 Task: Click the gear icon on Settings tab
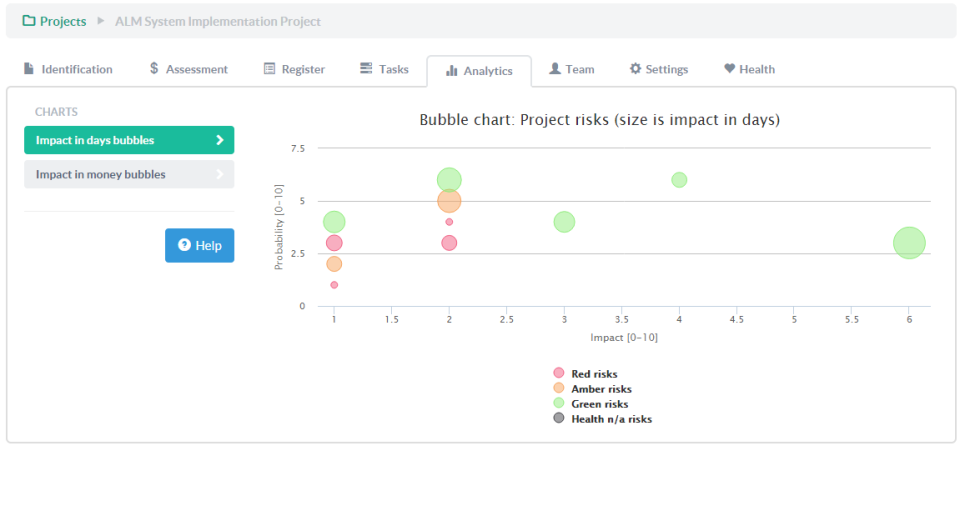(x=635, y=69)
